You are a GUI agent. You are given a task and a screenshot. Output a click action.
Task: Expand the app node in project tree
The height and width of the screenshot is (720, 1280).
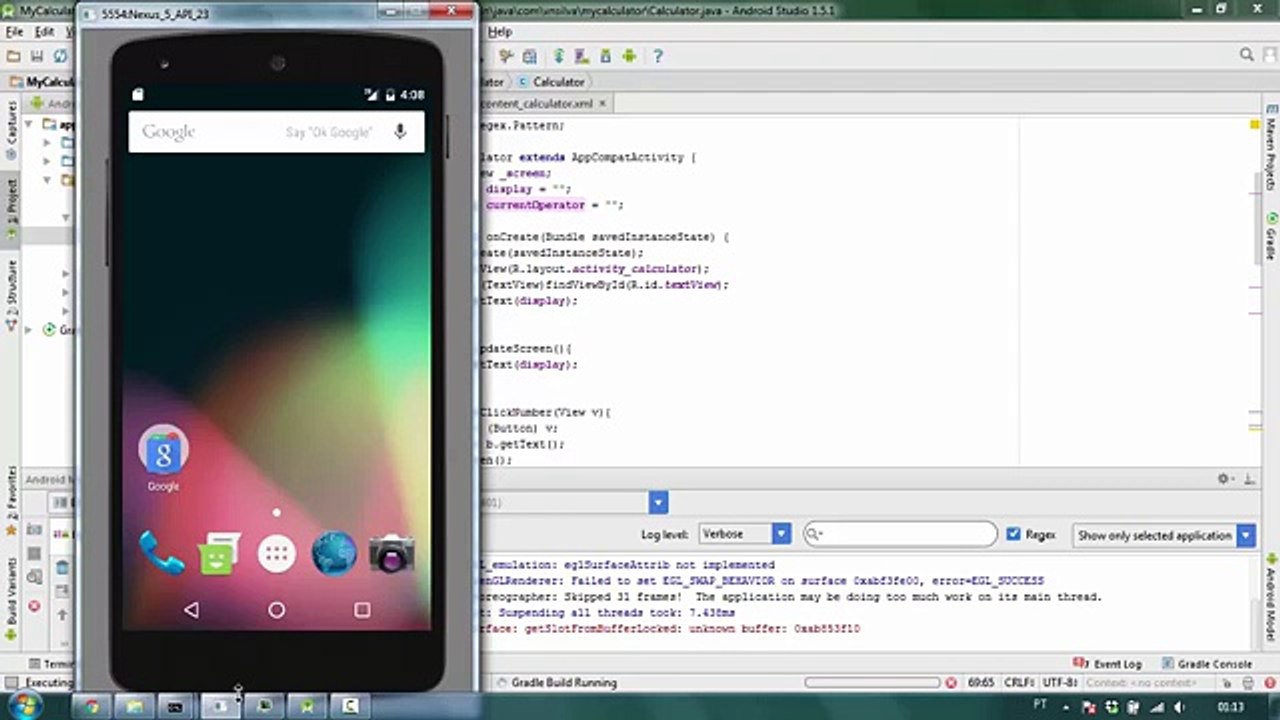click(x=30, y=125)
